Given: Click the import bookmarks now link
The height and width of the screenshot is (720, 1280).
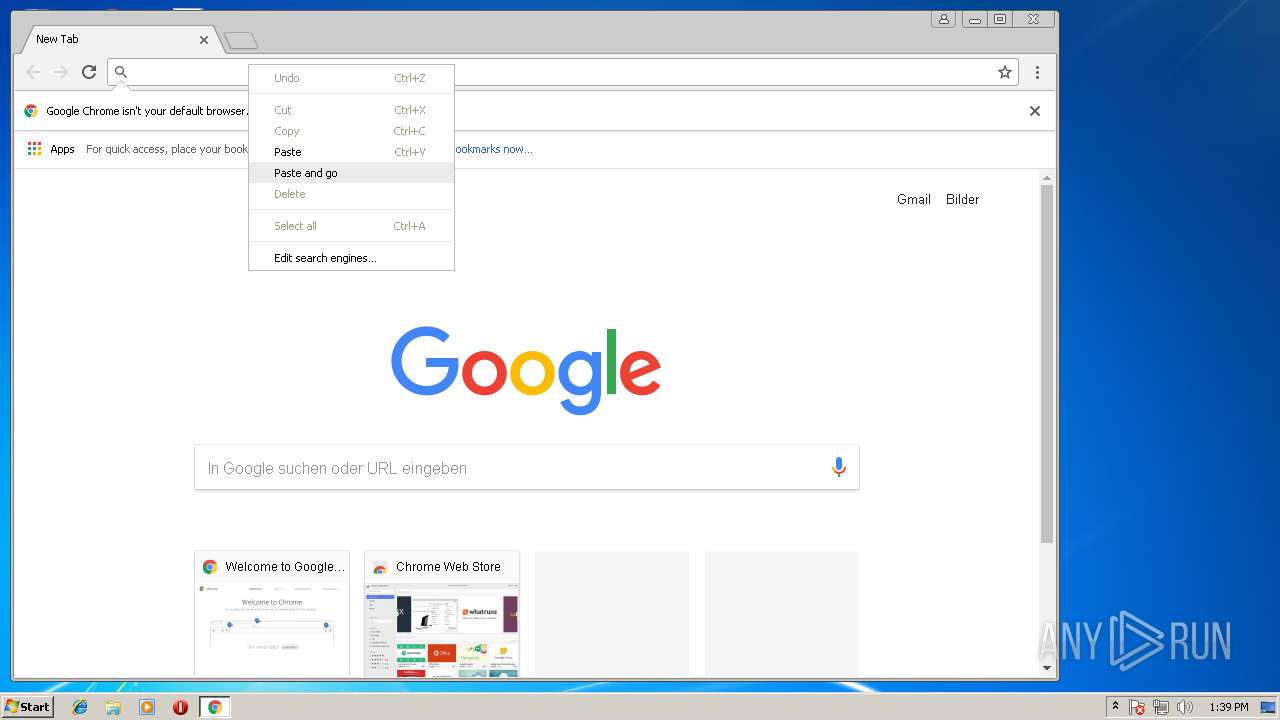Looking at the screenshot, I should pos(494,149).
